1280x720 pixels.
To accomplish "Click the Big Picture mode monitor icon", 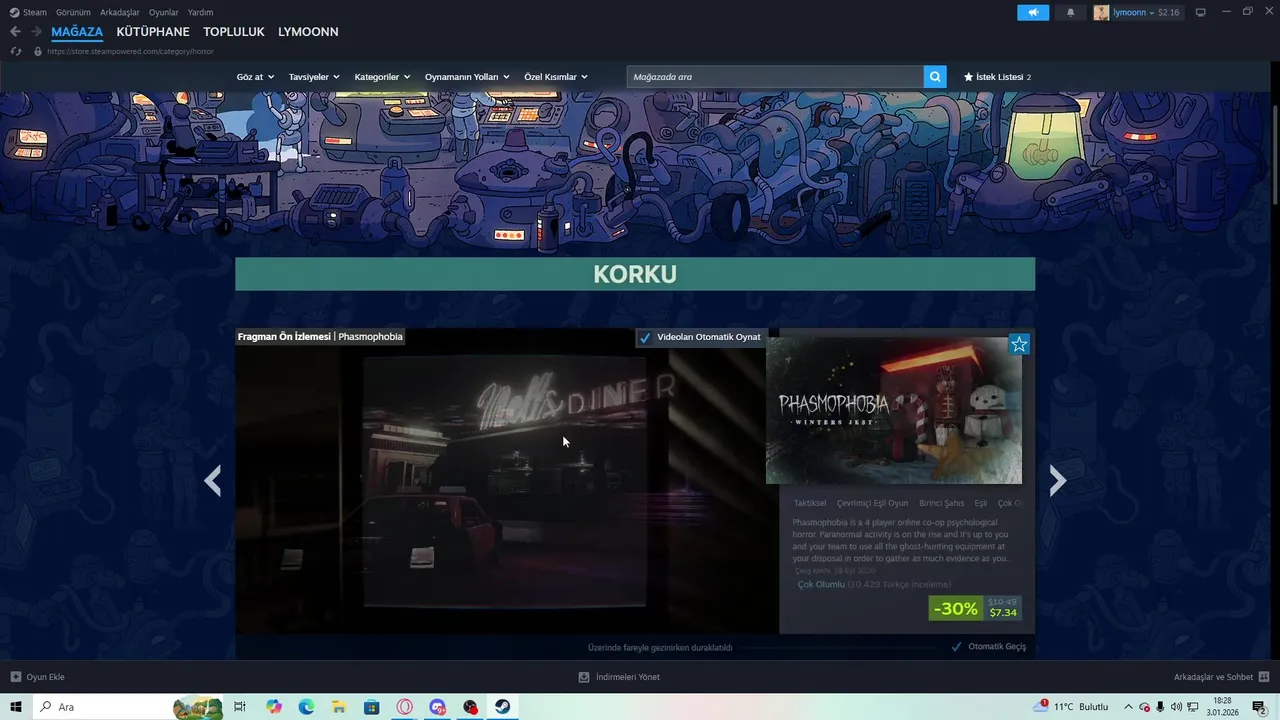I will pos(1201,12).
